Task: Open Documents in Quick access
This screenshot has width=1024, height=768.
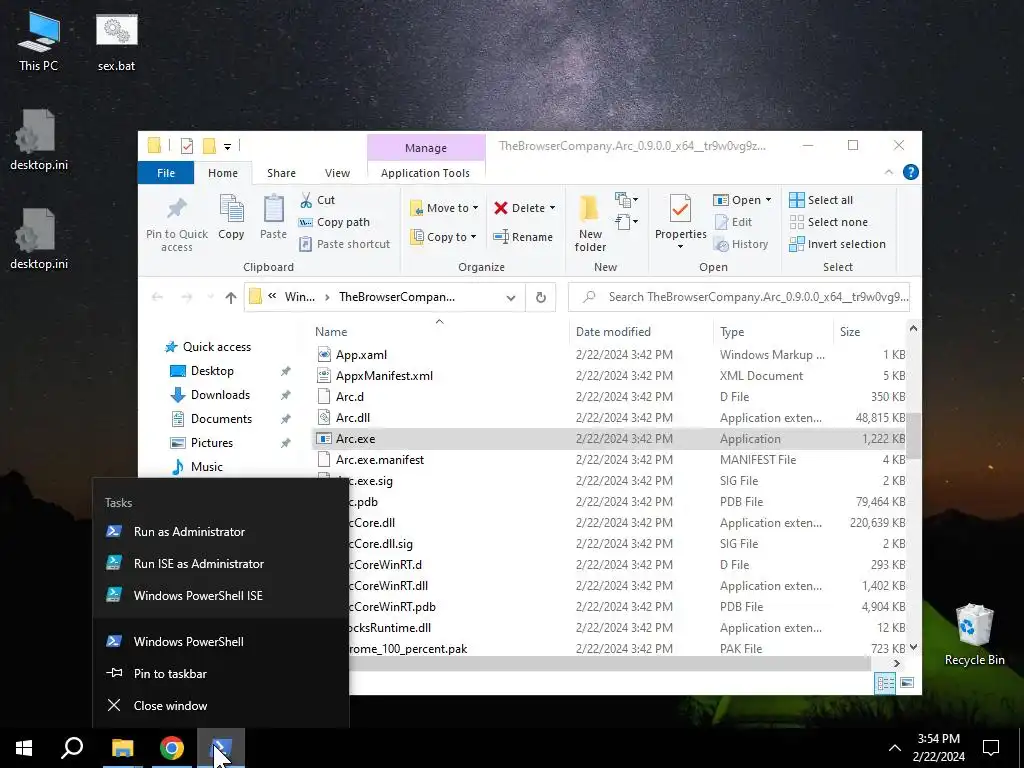Action: pos(221,419)
